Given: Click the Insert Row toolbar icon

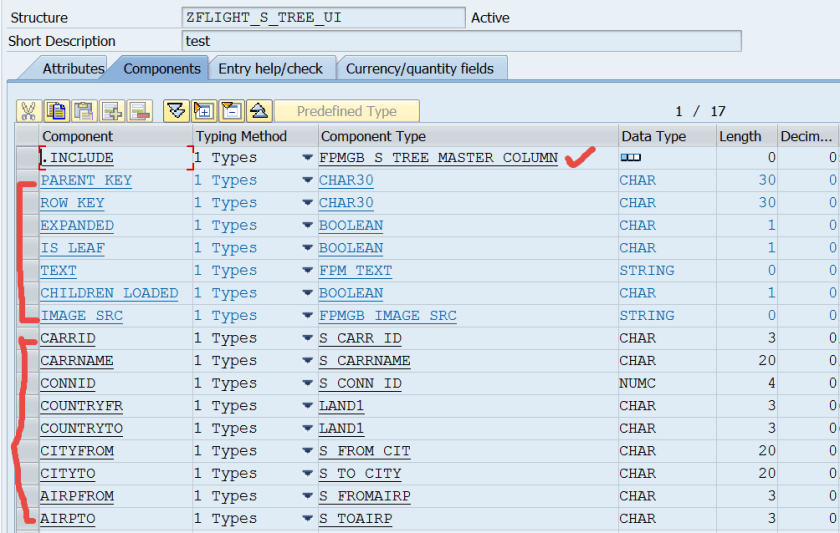Looking at the screenshot, I should point(111,111).
